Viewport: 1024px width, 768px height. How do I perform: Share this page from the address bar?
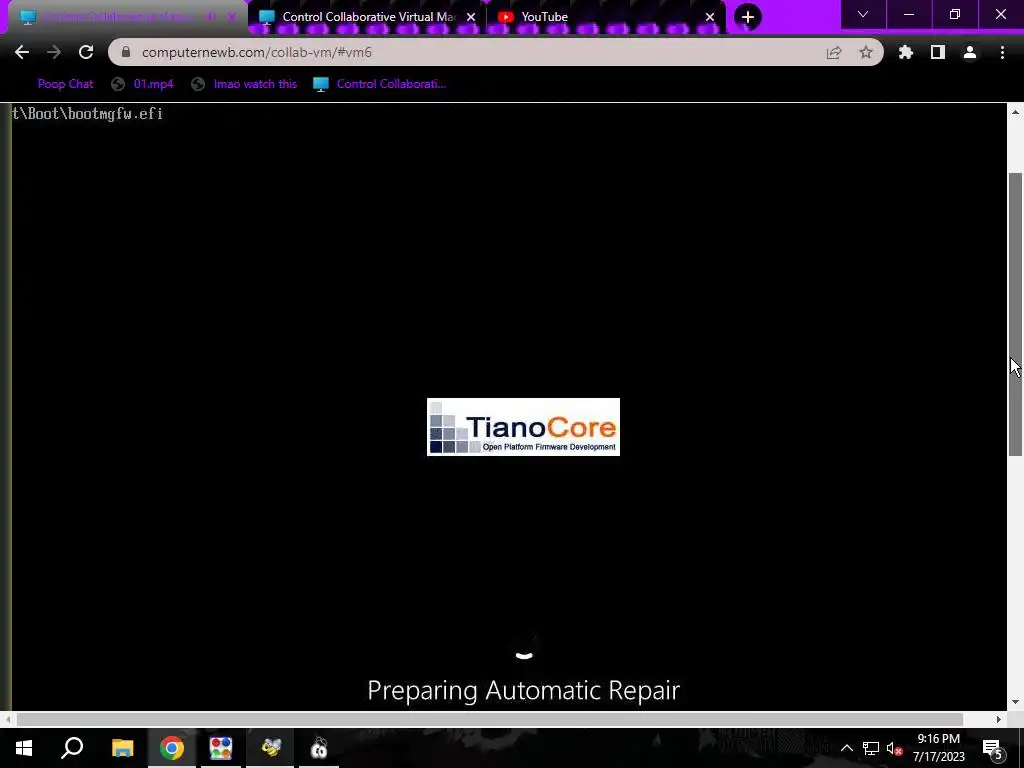click(834, 52)
